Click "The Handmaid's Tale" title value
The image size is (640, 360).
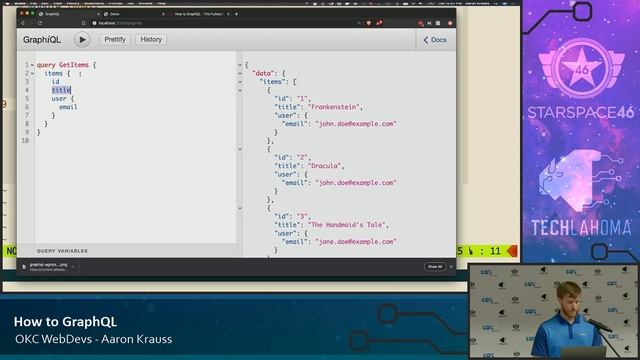tap(348, 225)
